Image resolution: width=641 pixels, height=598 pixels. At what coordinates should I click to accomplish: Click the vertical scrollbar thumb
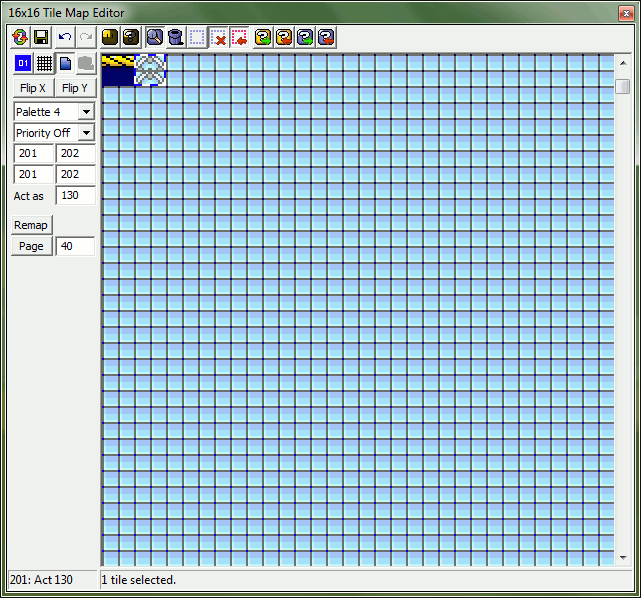(x=623, y=86)
